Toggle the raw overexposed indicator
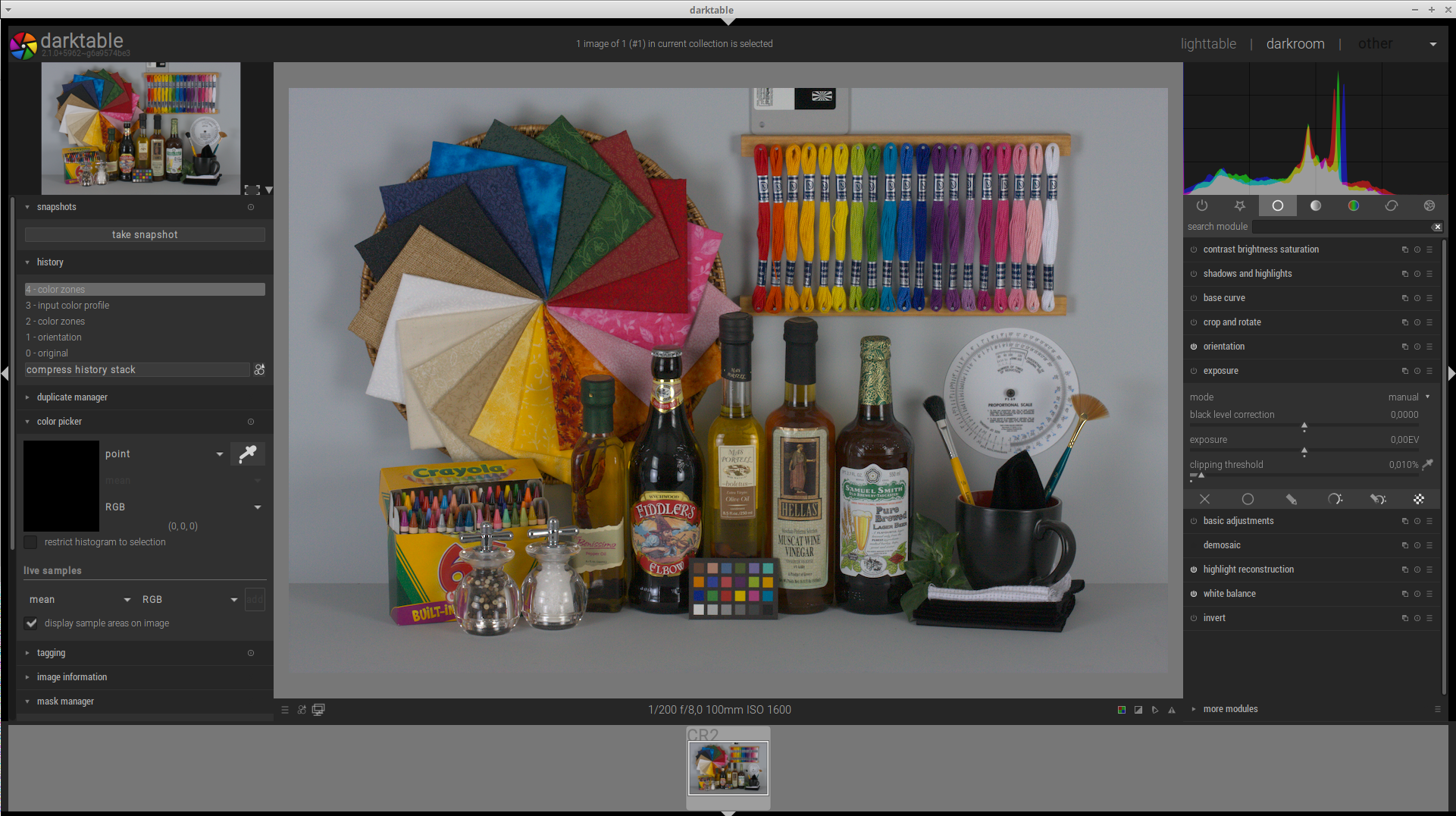The width and height of the screenshot is (1456, 816). (1122, 710)
